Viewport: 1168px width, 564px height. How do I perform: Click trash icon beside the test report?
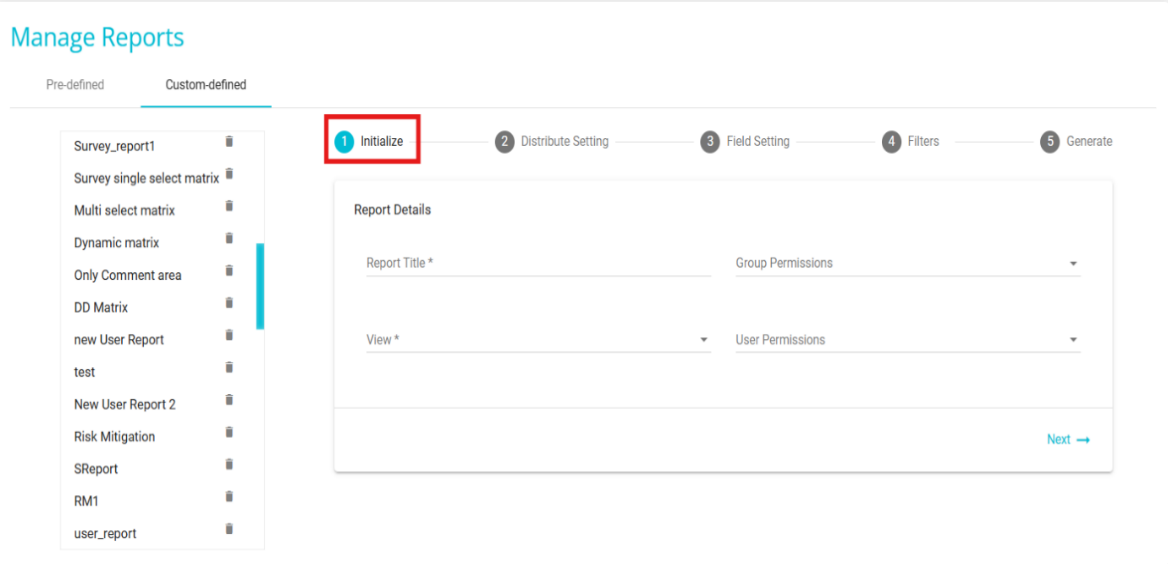pos(229,368)
